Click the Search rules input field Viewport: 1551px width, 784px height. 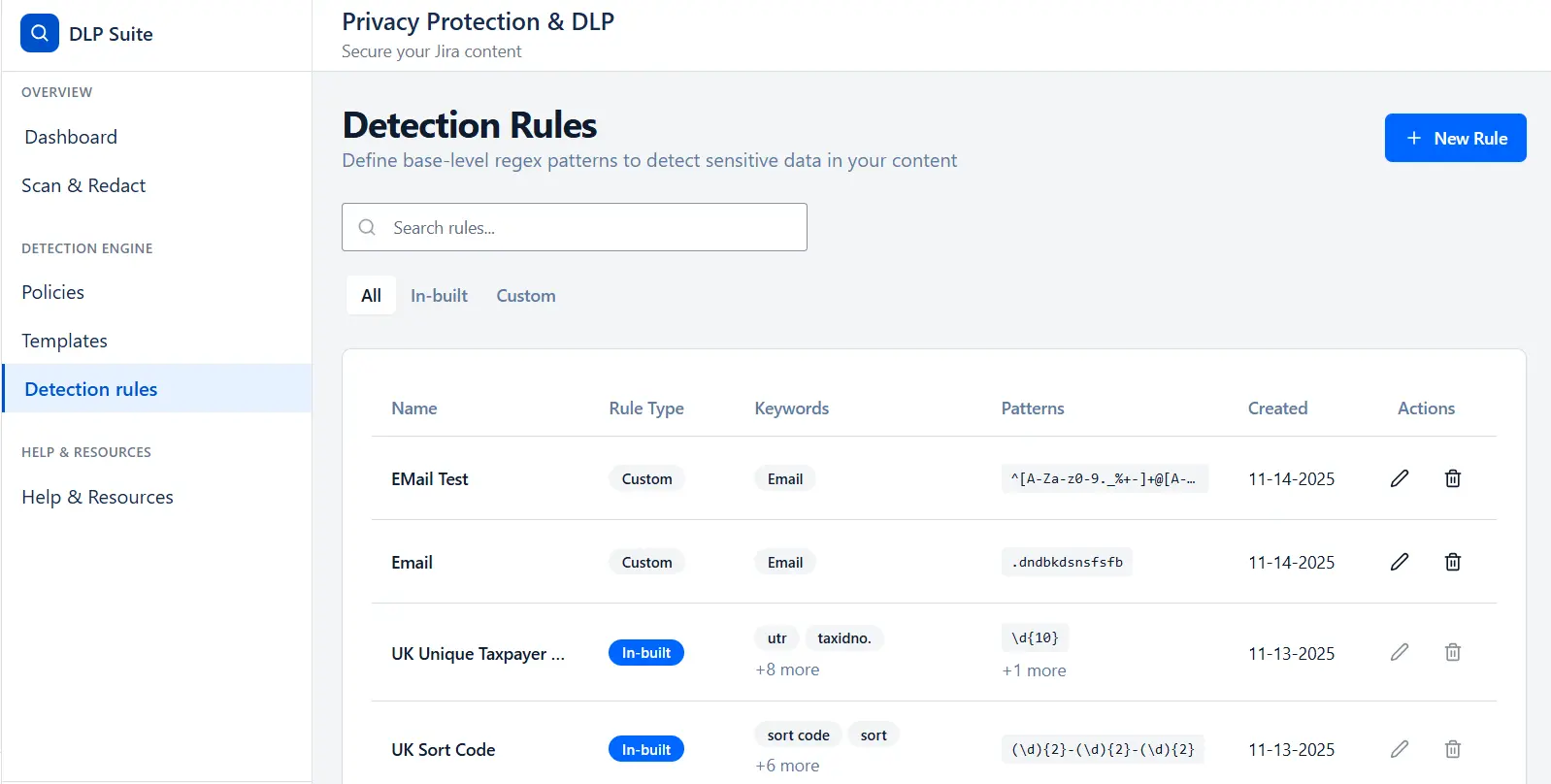pos(575,226)
